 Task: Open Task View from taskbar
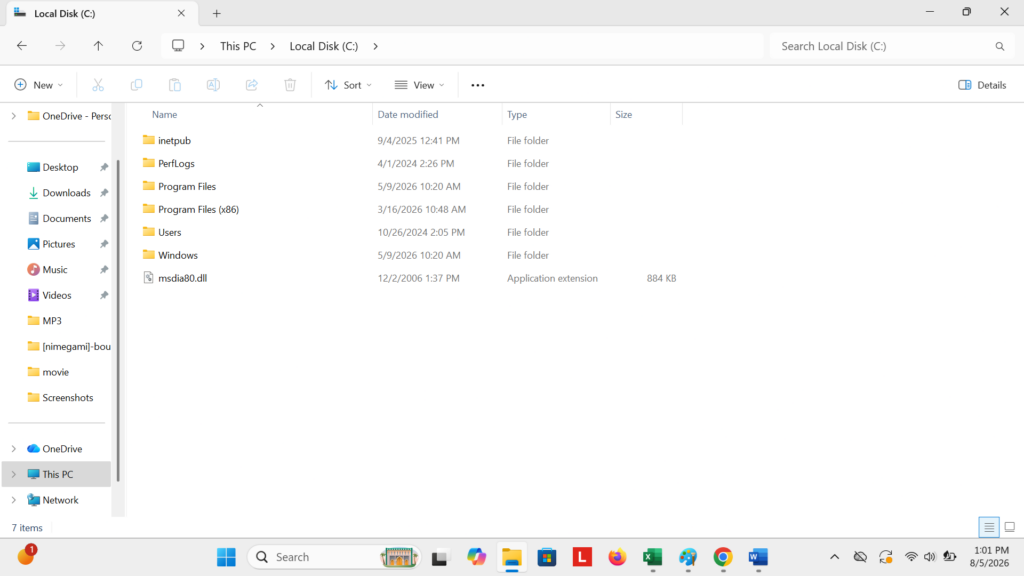440,557
